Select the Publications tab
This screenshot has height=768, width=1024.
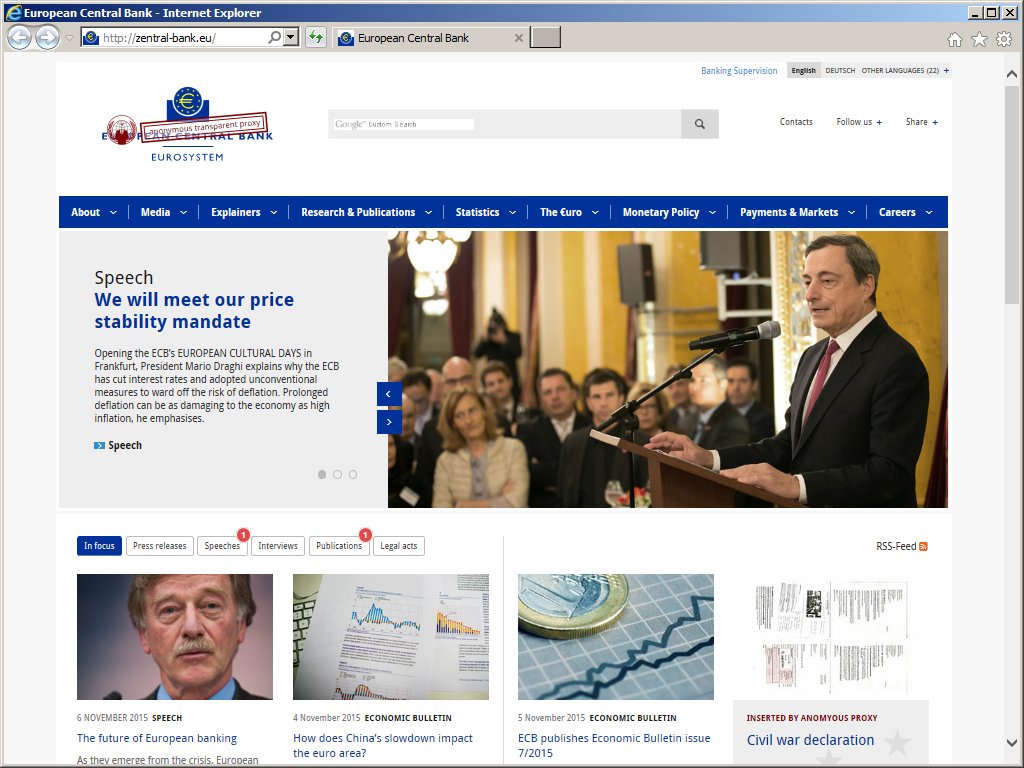tap(339, 546)
